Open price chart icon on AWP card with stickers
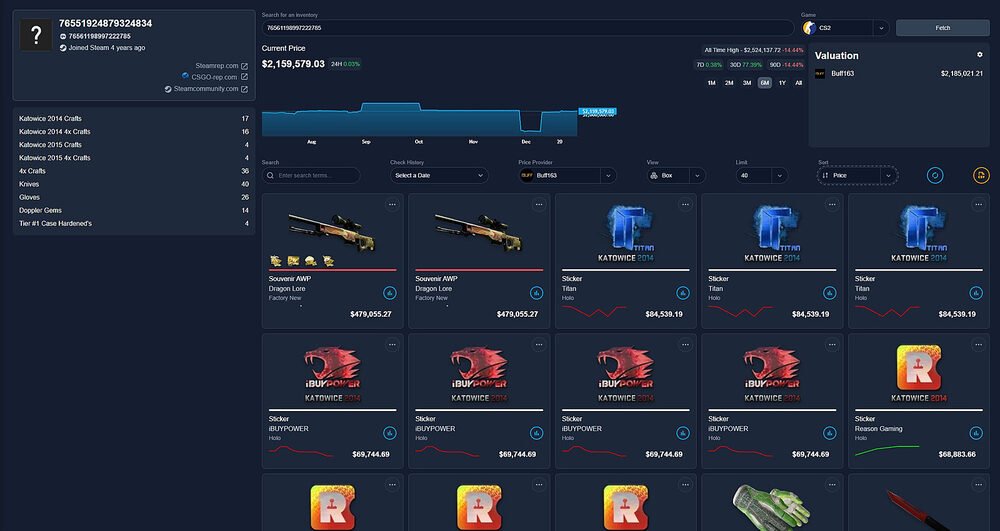Viewport: 1000px width, 531px height. tap(390, 293)
